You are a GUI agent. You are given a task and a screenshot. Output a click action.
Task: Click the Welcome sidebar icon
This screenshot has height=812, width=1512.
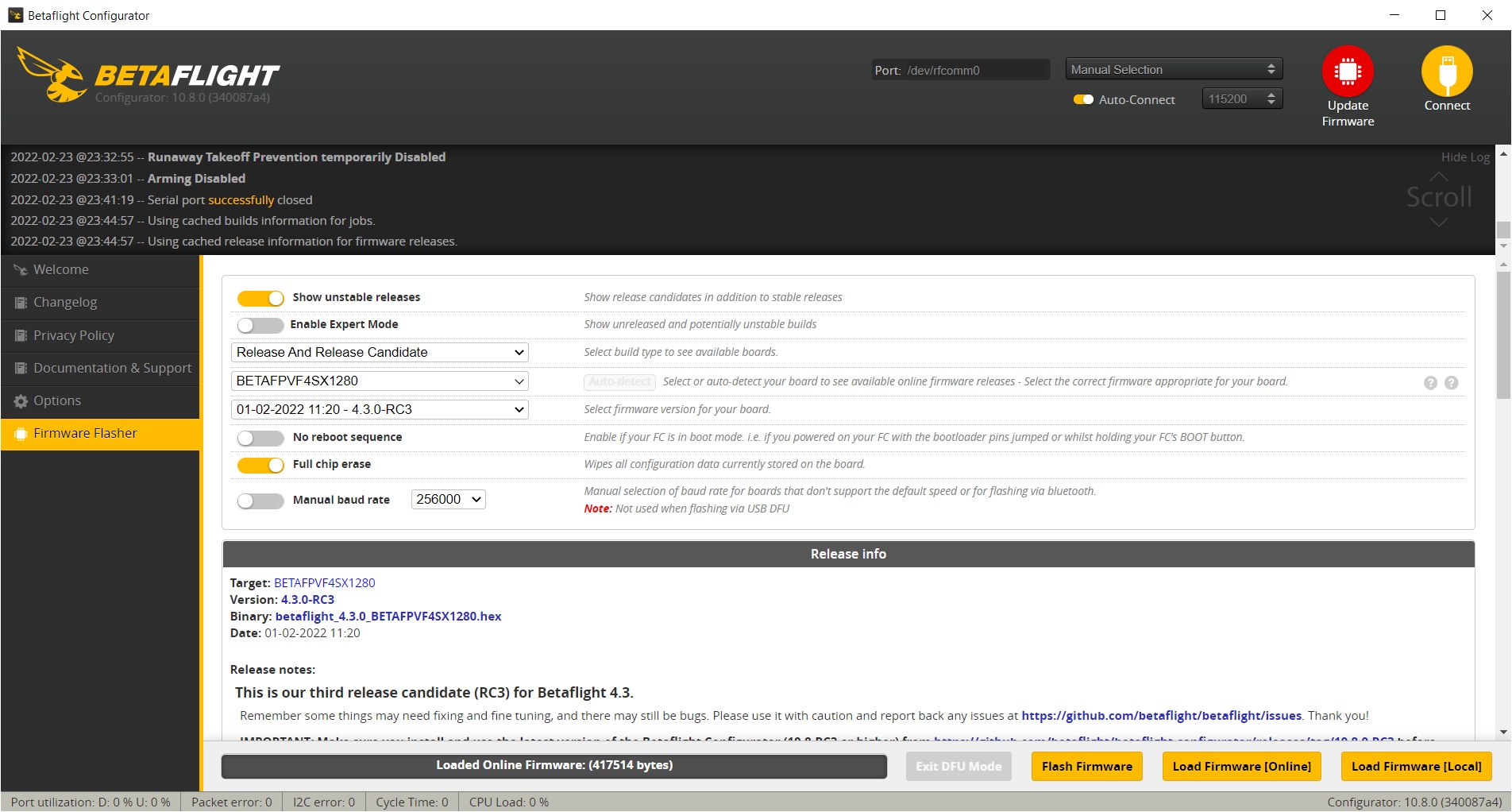pos(21,270)
